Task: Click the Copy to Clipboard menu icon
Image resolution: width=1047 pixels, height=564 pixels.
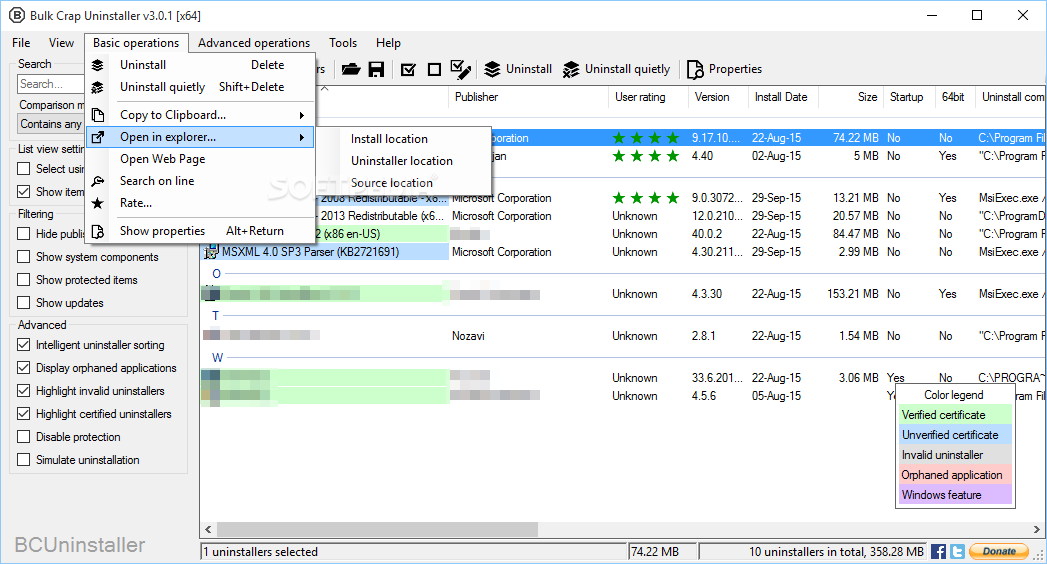Action: pos(97,115)
